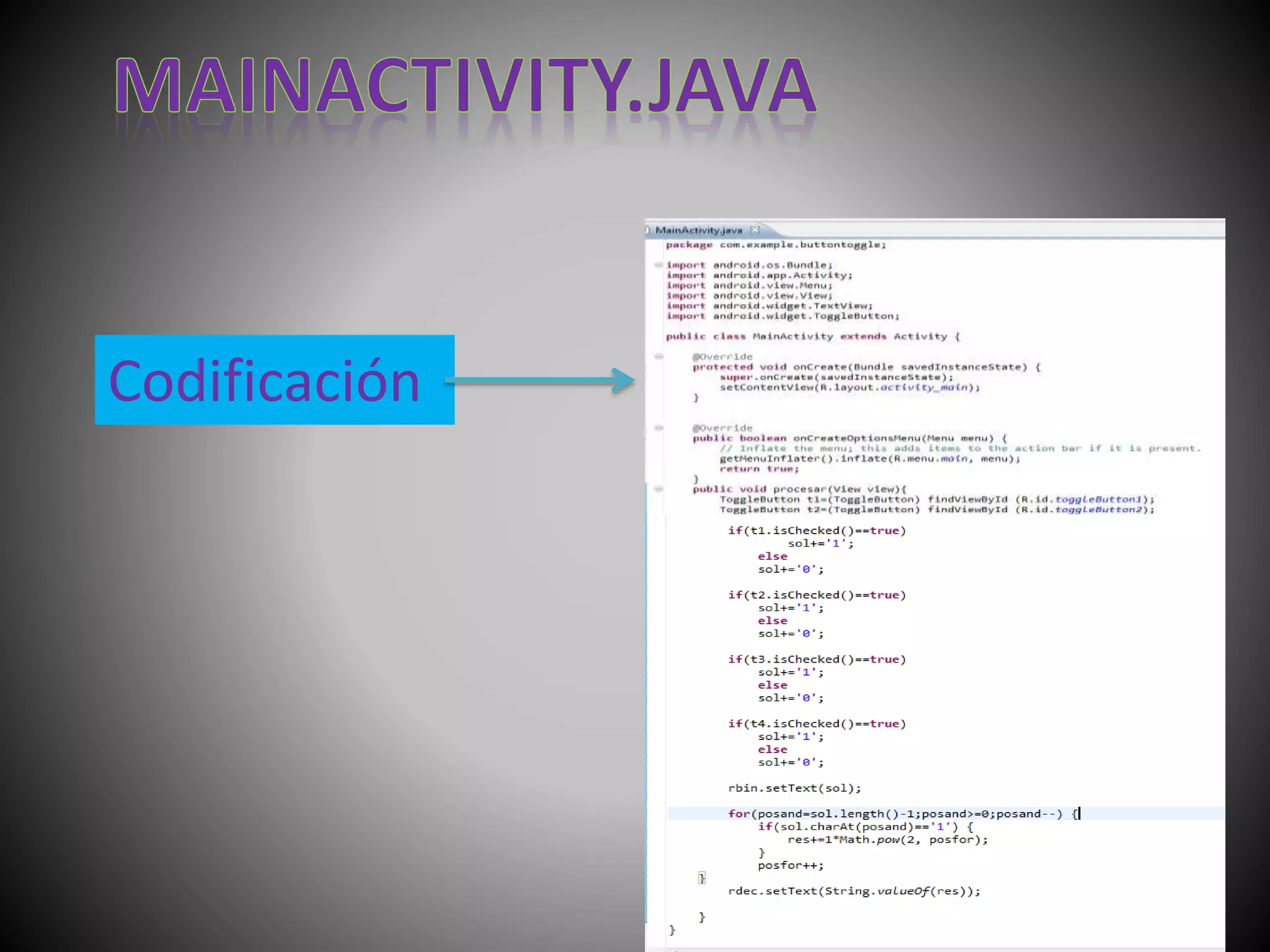
Task: Collapse the import statements fold marker
Action: point(659,265)
